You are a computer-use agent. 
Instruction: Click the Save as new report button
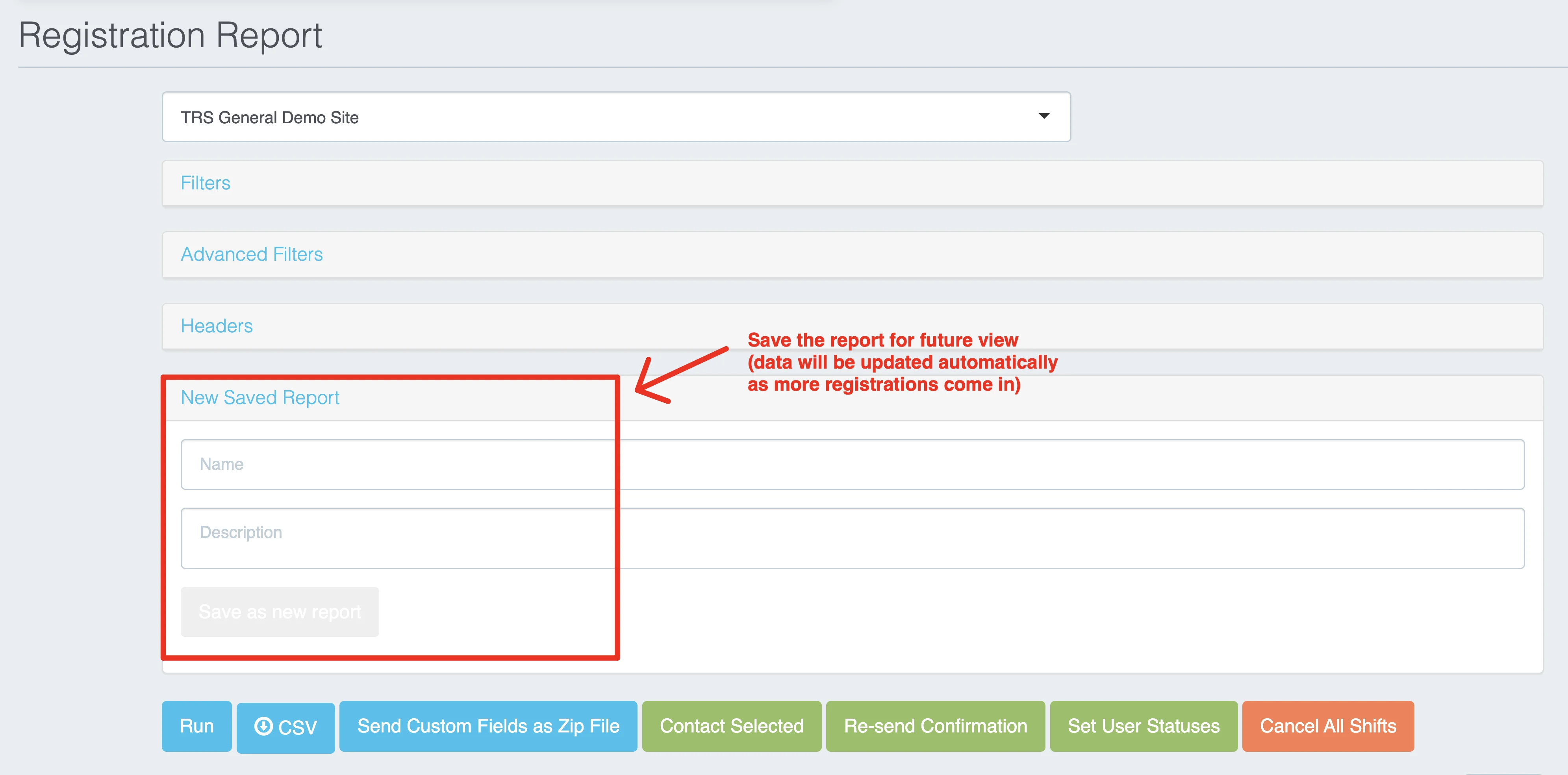point(280,612)
